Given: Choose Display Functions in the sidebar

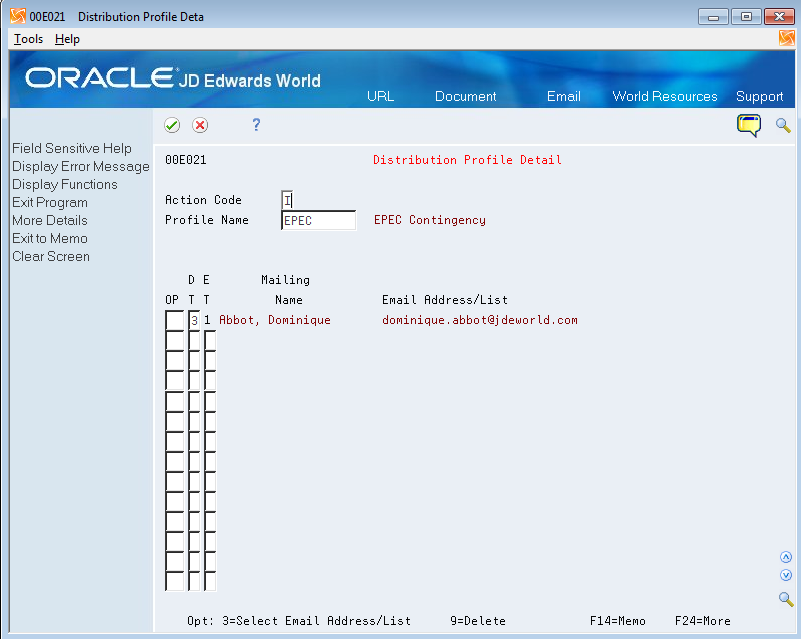Looking at the screenshot, I should pyautogui.click(x=65, y=184).
